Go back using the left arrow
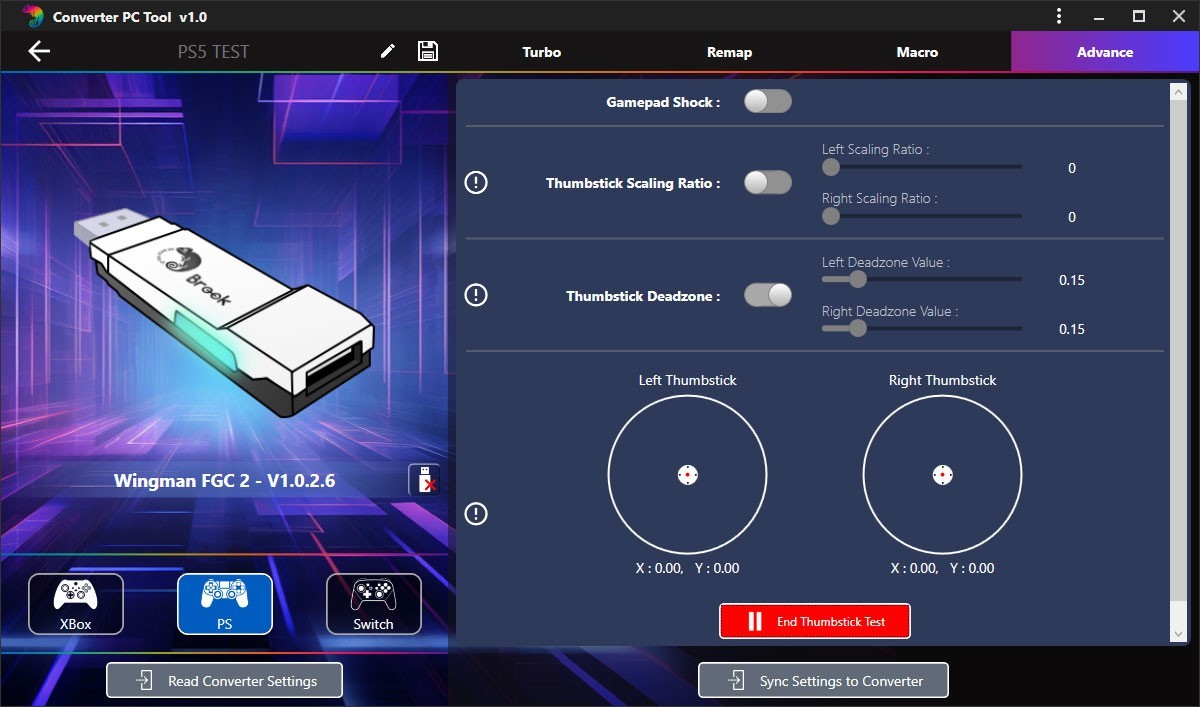This screenshot has height=707, width=1200. click(39, 51)
